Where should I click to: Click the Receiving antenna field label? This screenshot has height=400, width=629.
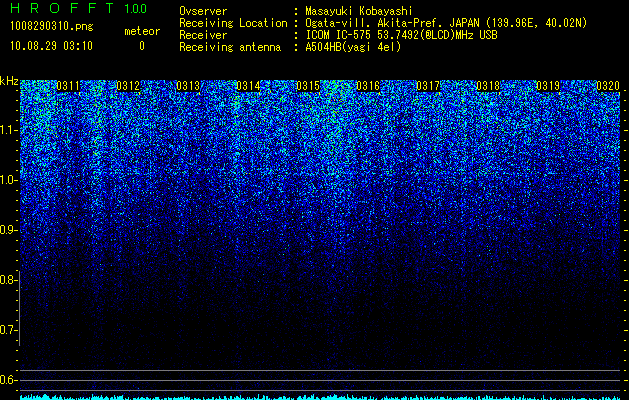click(x=230, y=47)
